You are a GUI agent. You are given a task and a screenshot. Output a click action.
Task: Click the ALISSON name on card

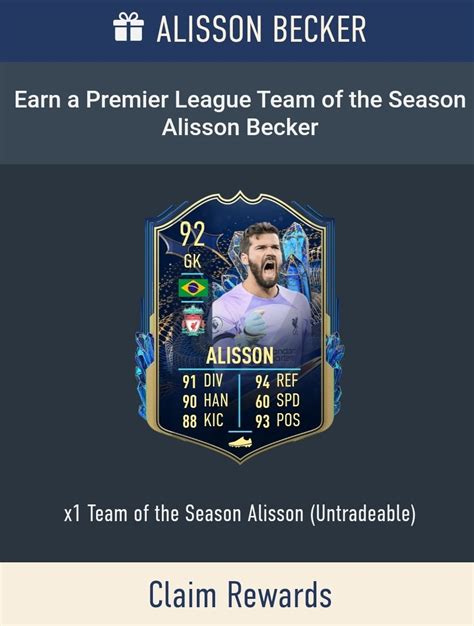tap(240, 356)
